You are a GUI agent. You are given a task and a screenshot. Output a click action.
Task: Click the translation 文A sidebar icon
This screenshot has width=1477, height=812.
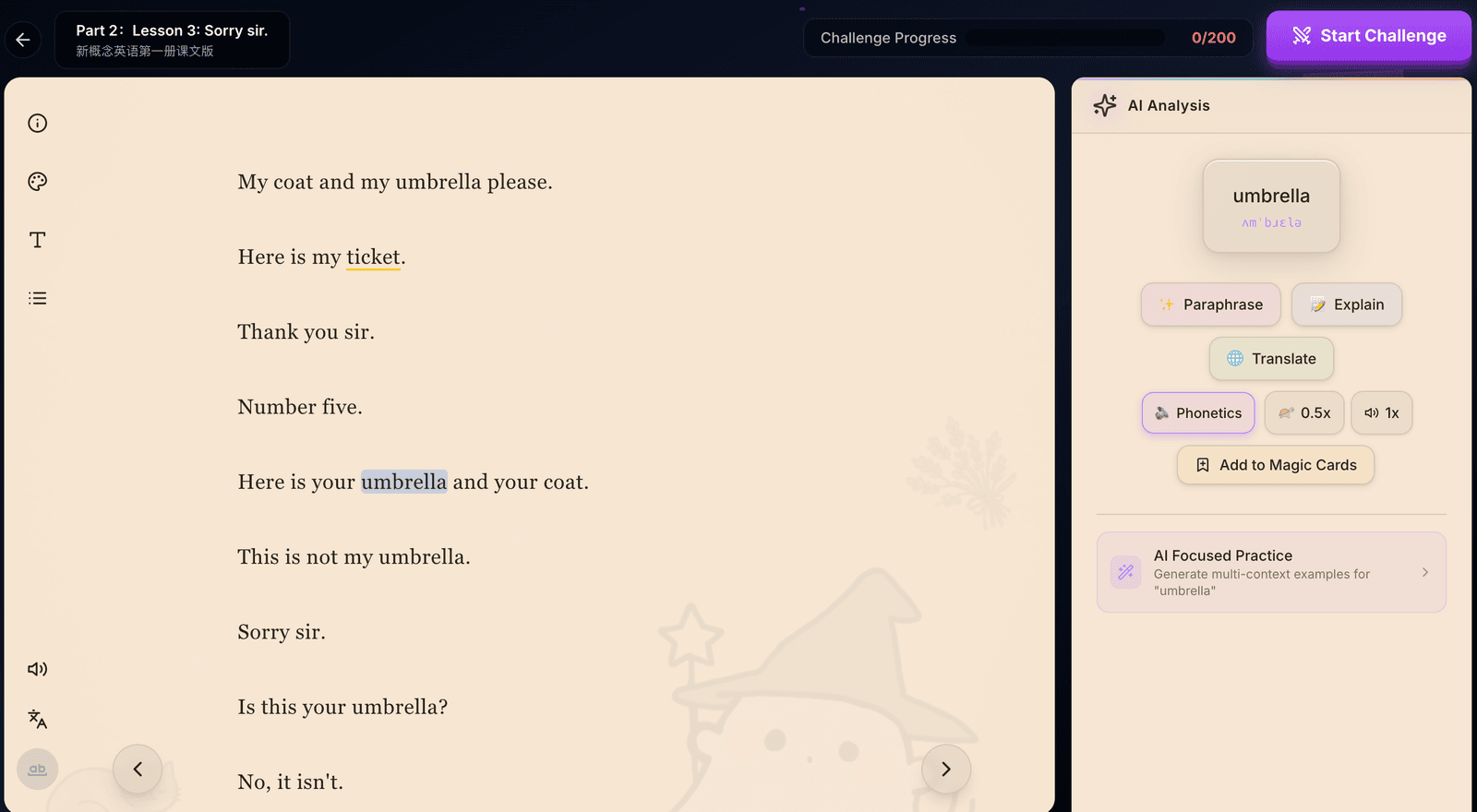(x=37, y=718)
